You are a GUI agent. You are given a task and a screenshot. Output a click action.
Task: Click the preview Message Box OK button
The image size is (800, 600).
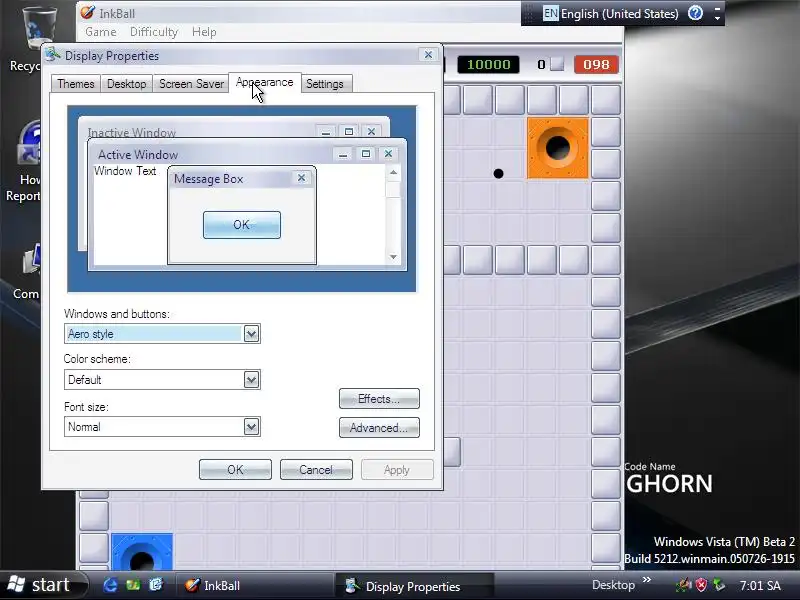point(242,225)
